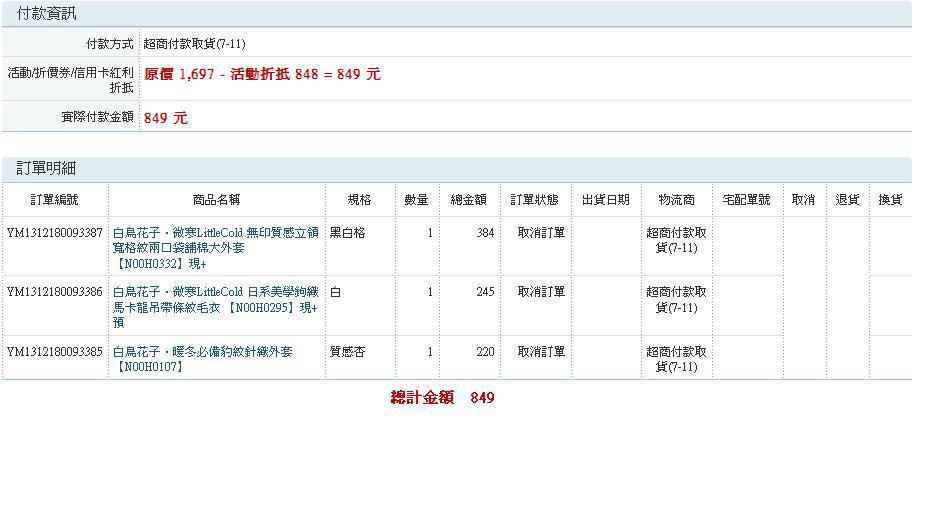Screen dimensions: 927x523
Task: Click the 出貨日期 column header
Action: [x=606, y=200]
